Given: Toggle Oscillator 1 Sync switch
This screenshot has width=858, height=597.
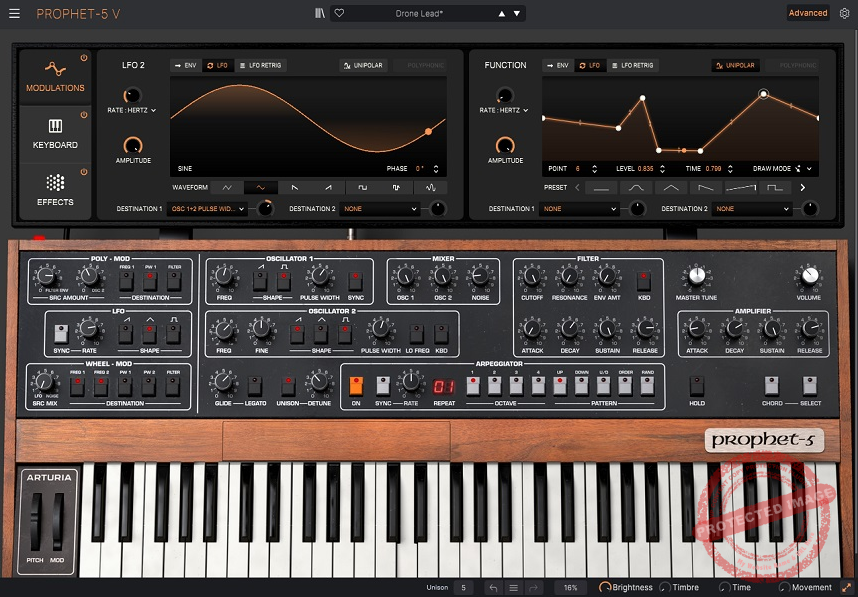Looking at the screenshot, I should point(356,280).
